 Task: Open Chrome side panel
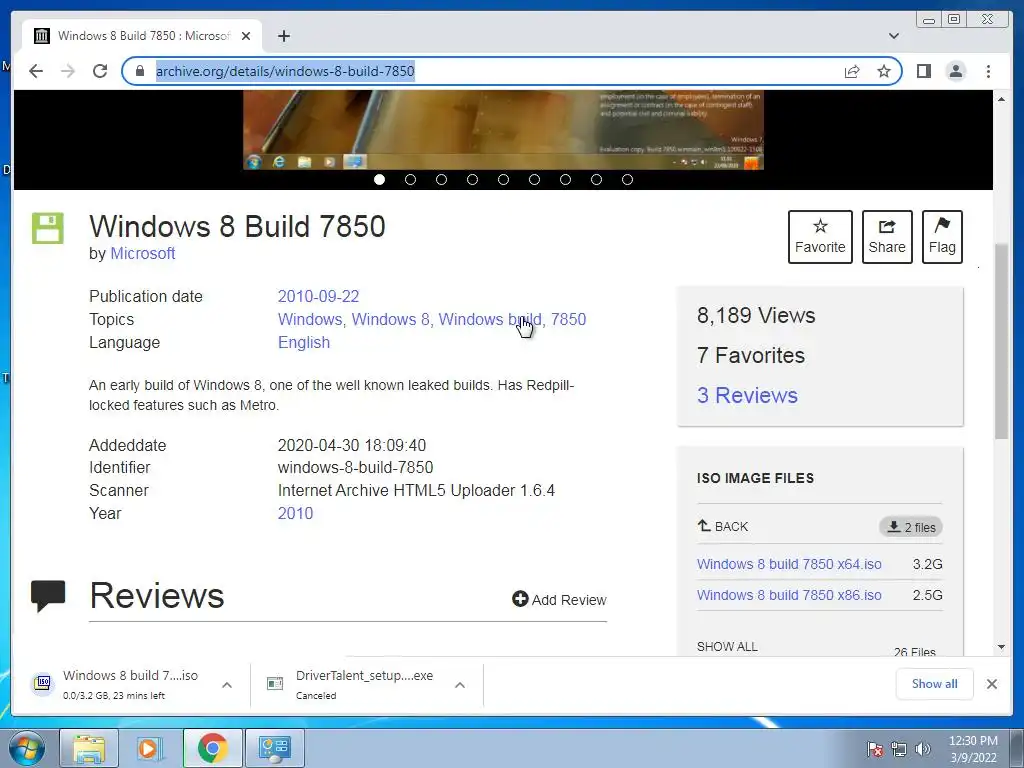click(923, 71)
